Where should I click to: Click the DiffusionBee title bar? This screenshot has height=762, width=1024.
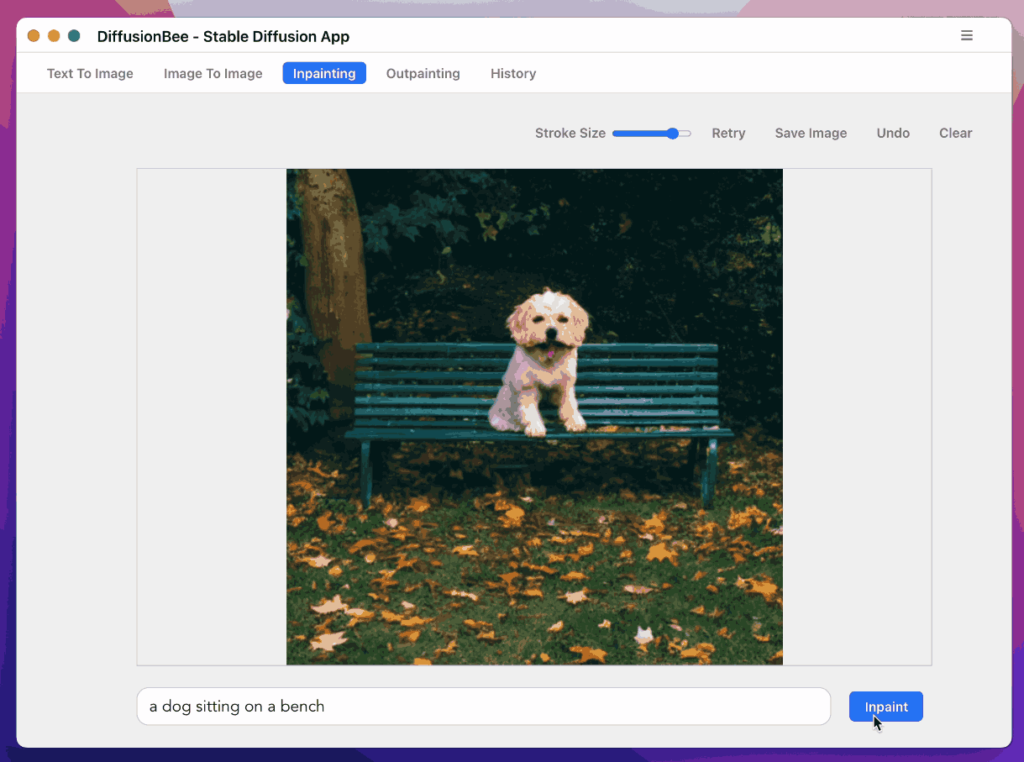(x=223, y=36)
